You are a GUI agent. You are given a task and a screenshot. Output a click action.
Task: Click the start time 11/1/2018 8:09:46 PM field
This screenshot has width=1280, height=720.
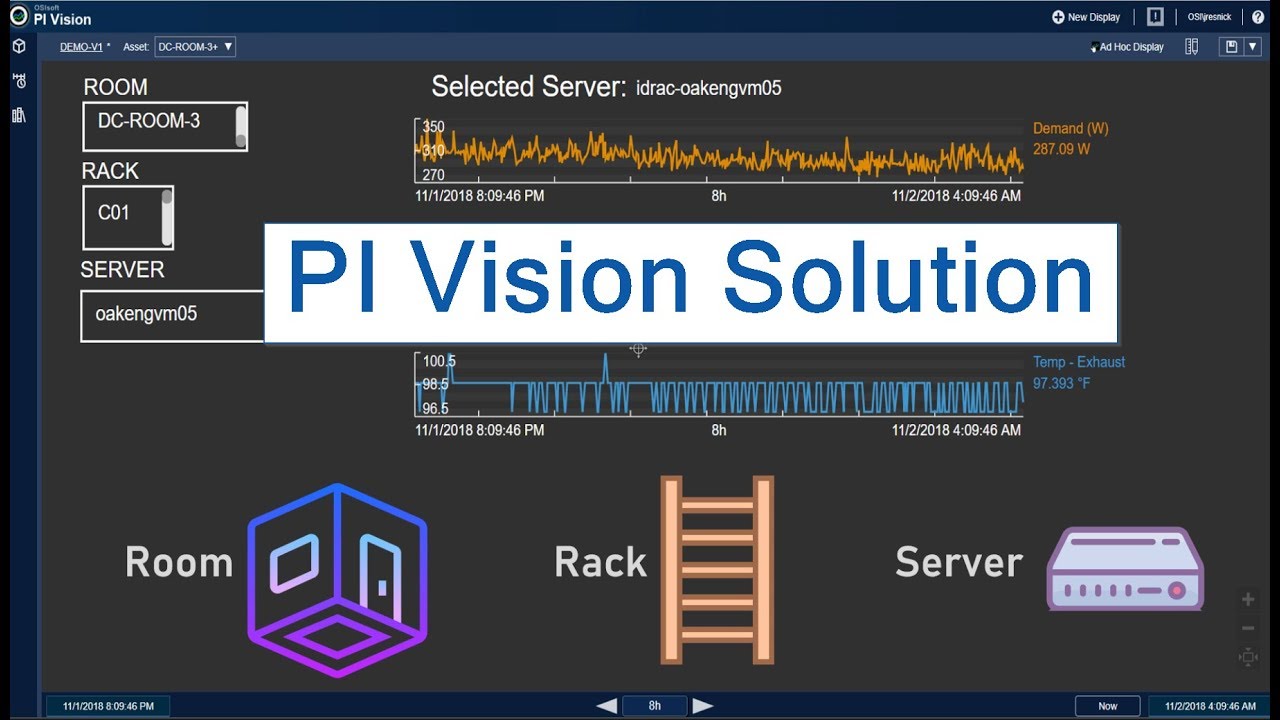[x=108, y=706]
